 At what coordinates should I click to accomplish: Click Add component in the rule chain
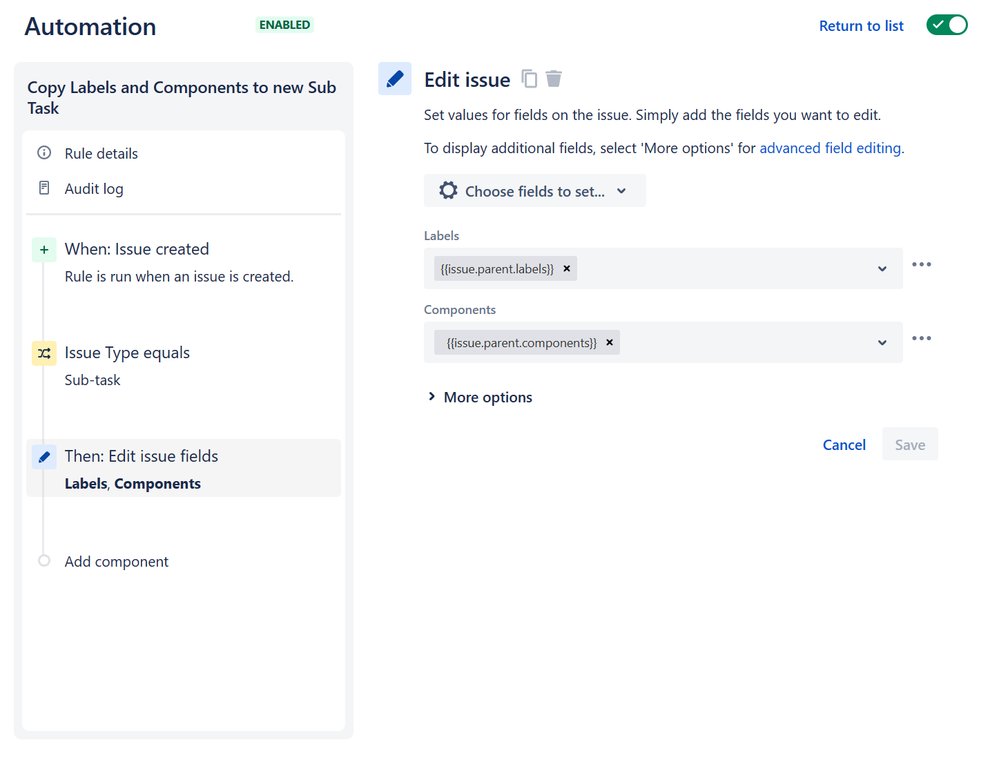pos(116,562)
